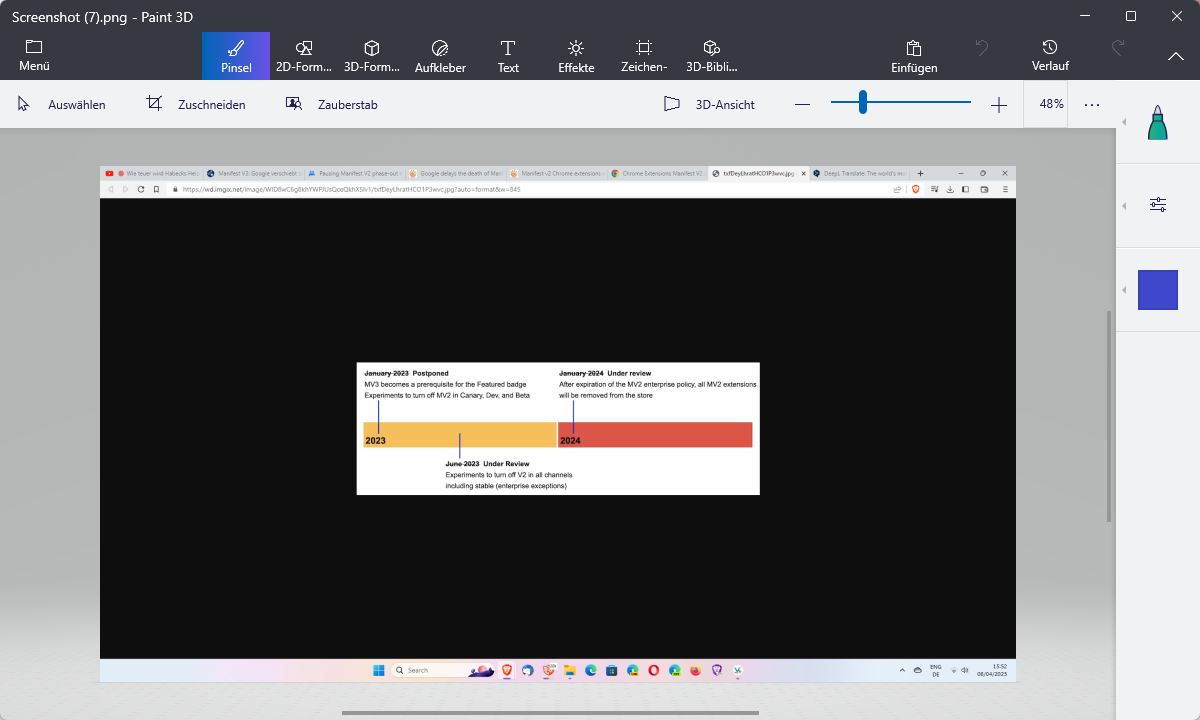Click the undo arrow icon

tap(982, 47)
